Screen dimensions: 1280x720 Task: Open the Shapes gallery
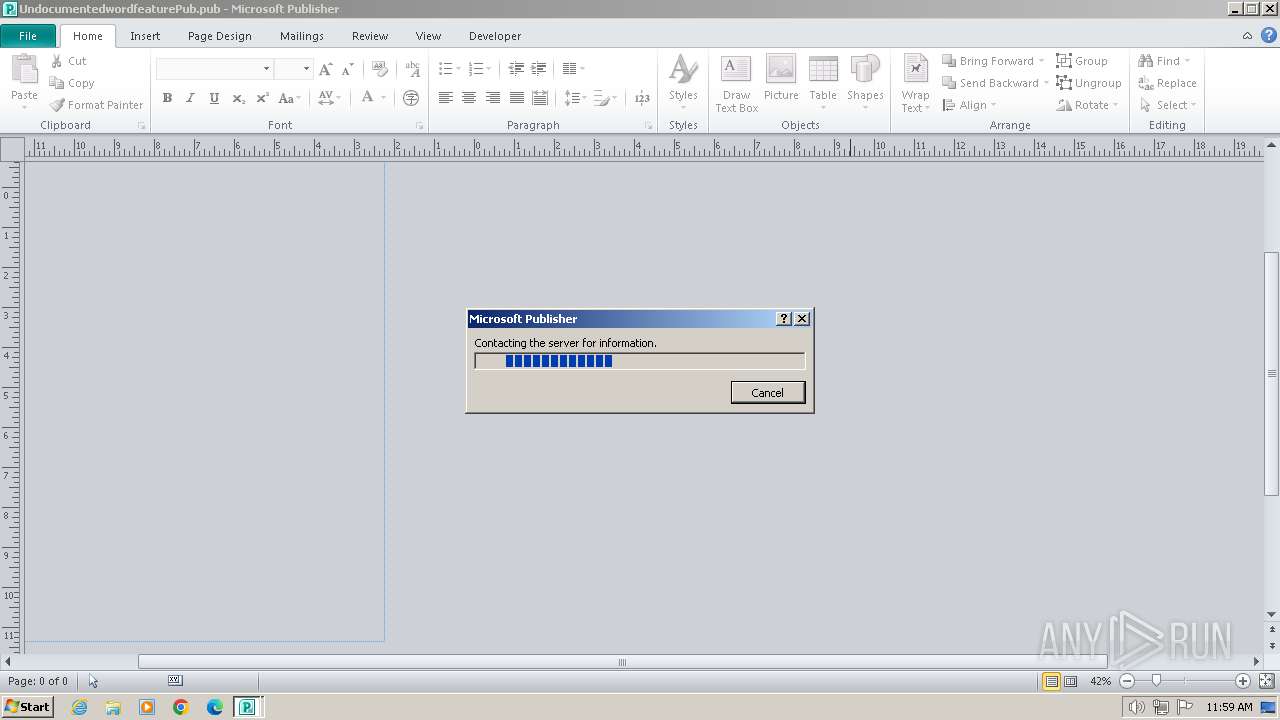(865, 83)
